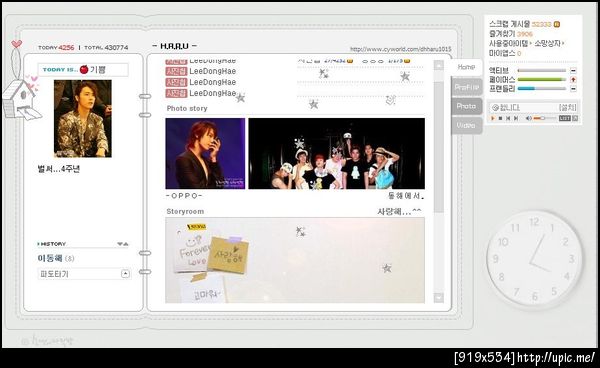
Task: Open third 사진첩 LeeDongHae entry
Action: tap(201, 82)
